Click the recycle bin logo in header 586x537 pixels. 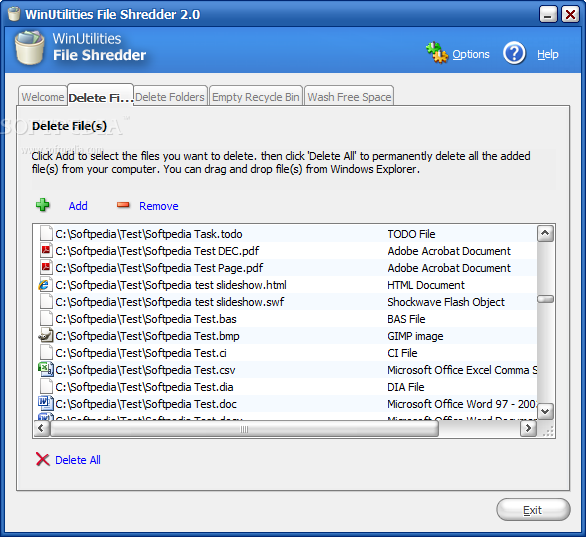[x=29, y=48]
